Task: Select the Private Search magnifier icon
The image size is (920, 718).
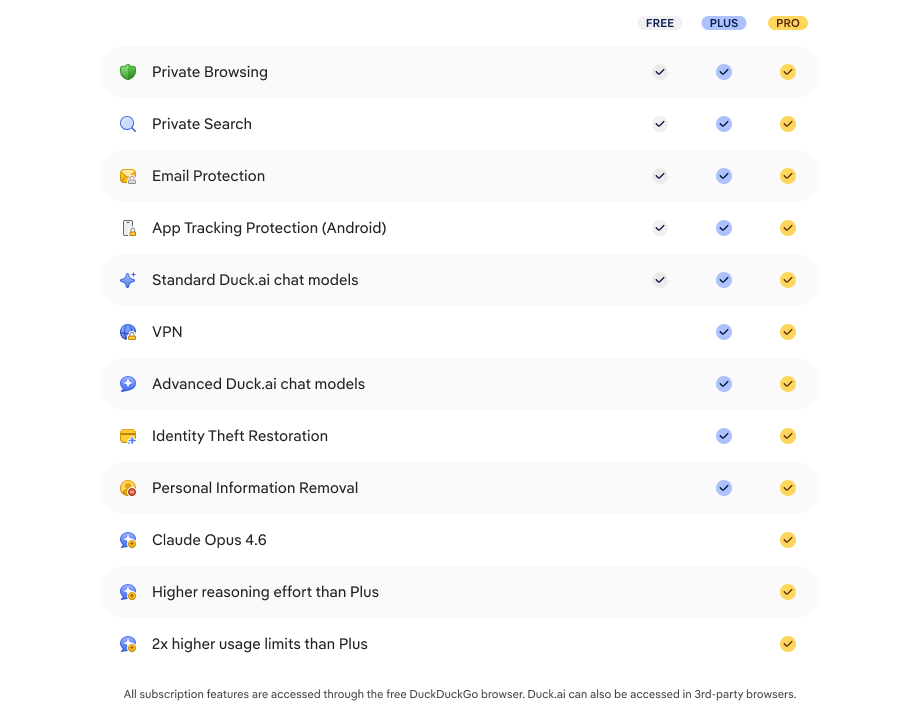Action: point(127,124)
